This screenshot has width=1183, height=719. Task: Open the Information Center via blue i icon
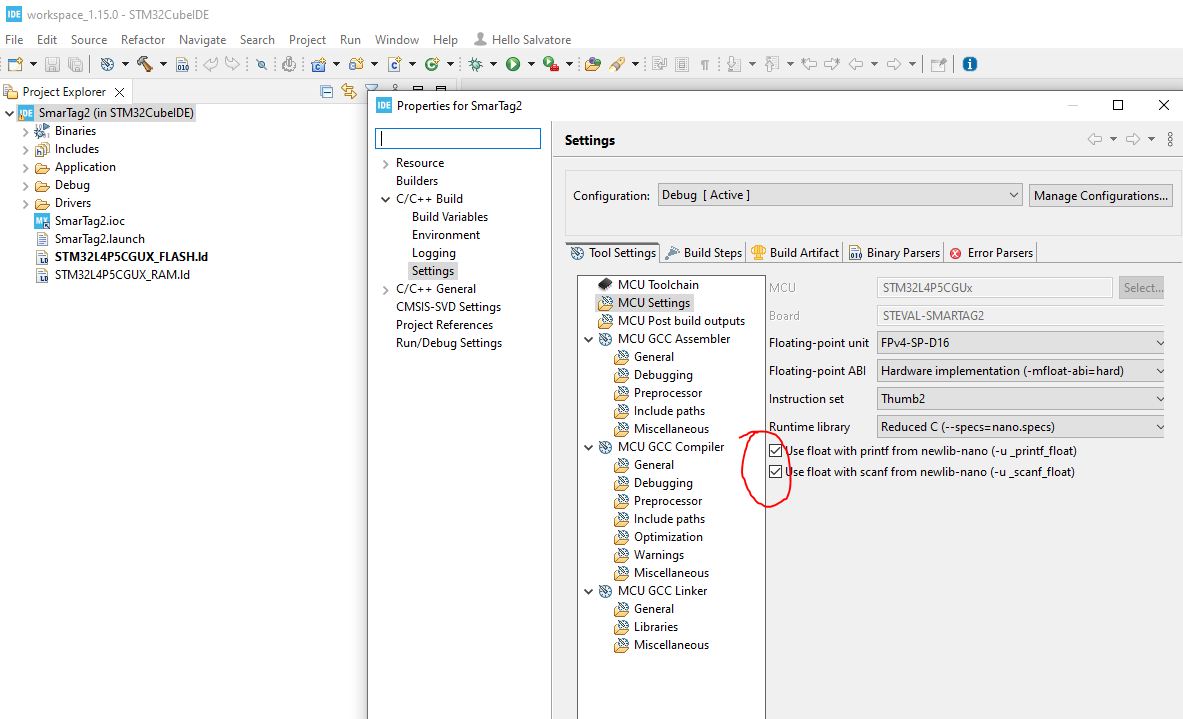[968, 63]
